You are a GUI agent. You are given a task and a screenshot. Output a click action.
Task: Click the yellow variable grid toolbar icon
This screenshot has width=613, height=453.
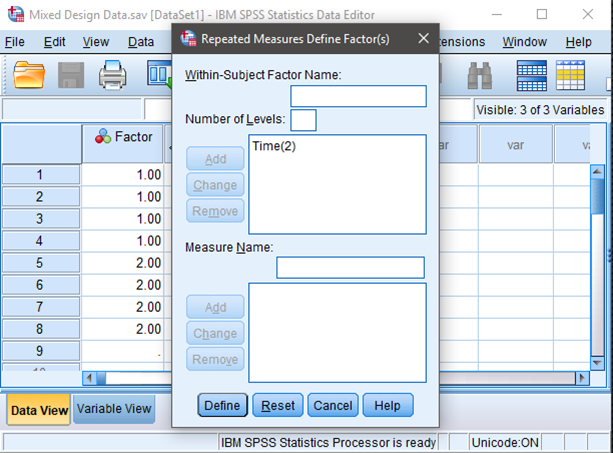570,75
